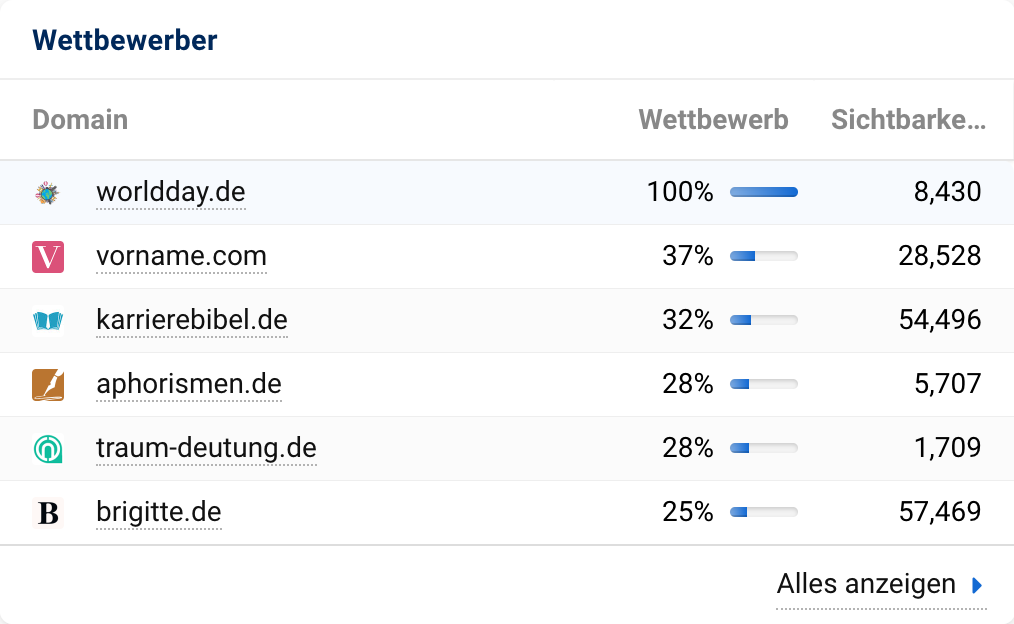The image size is (1014, 624).
Task: Click the karrierebibel.de book icon
Action: tap(48, 321)
